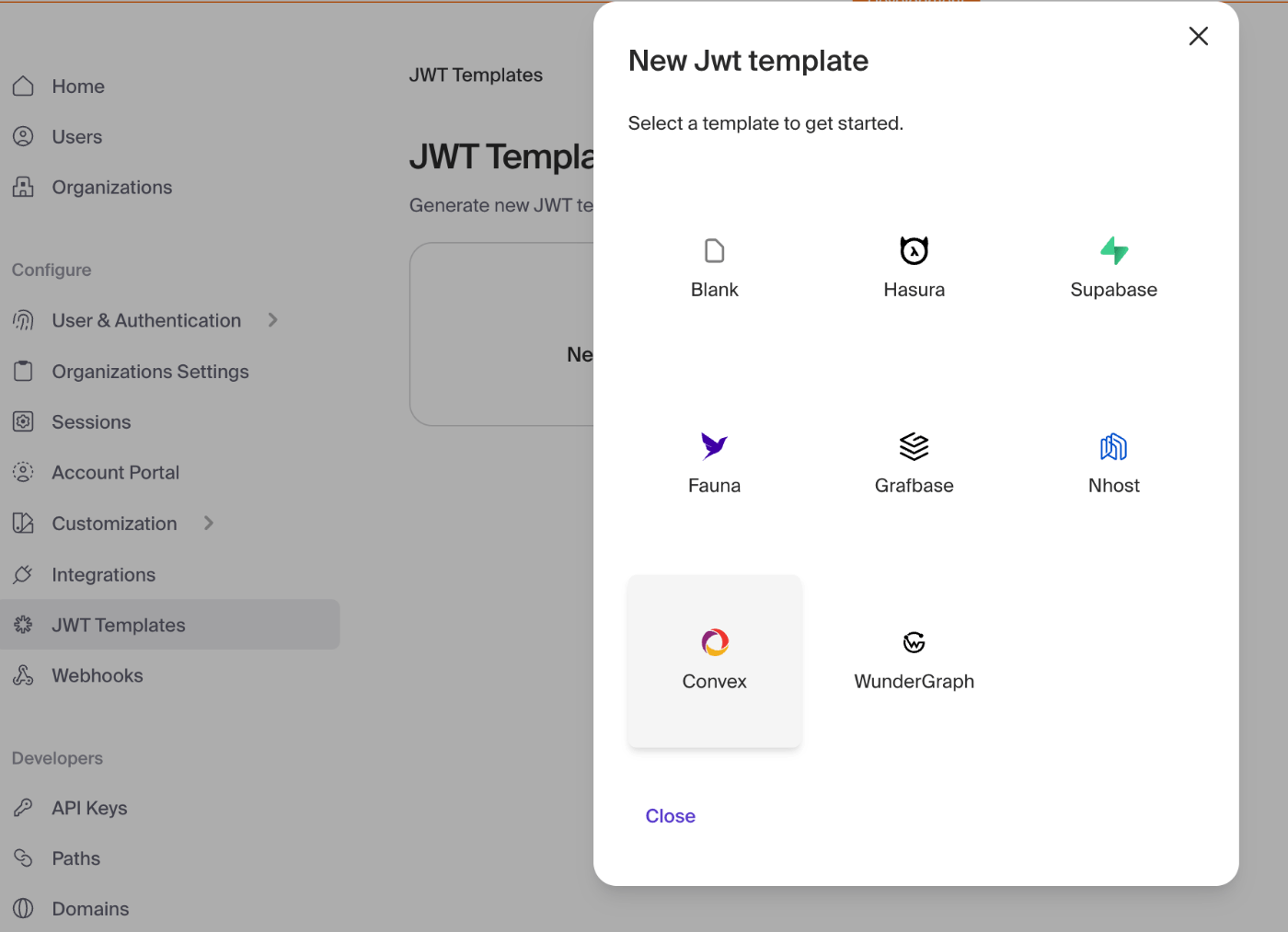Expand the User & Authentication chevron
Viewport: 1288px width, 932px height.
[x=272, y=320]
